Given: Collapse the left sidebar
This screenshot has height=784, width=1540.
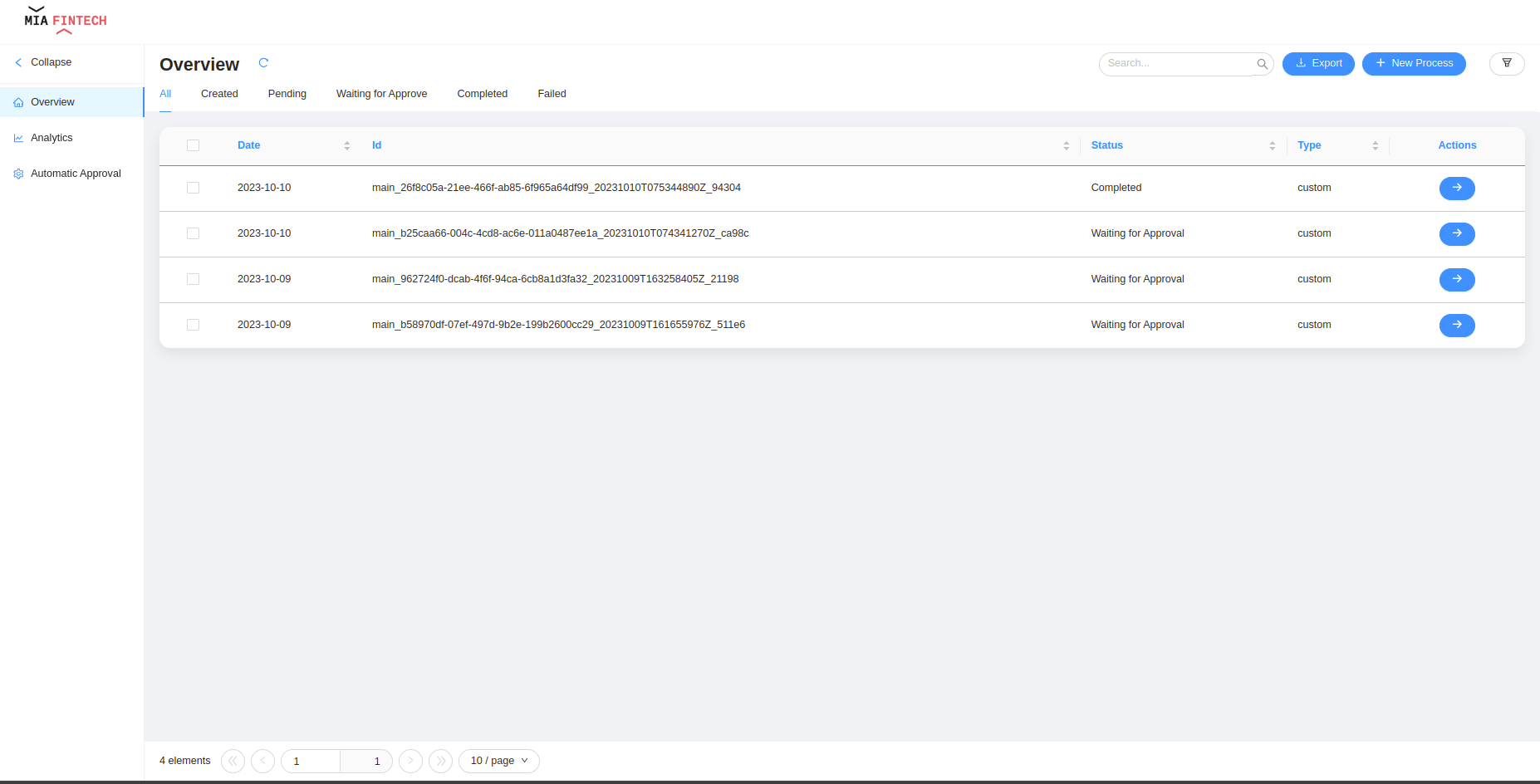Looking at the screenshot, I should tap(42, 61).
